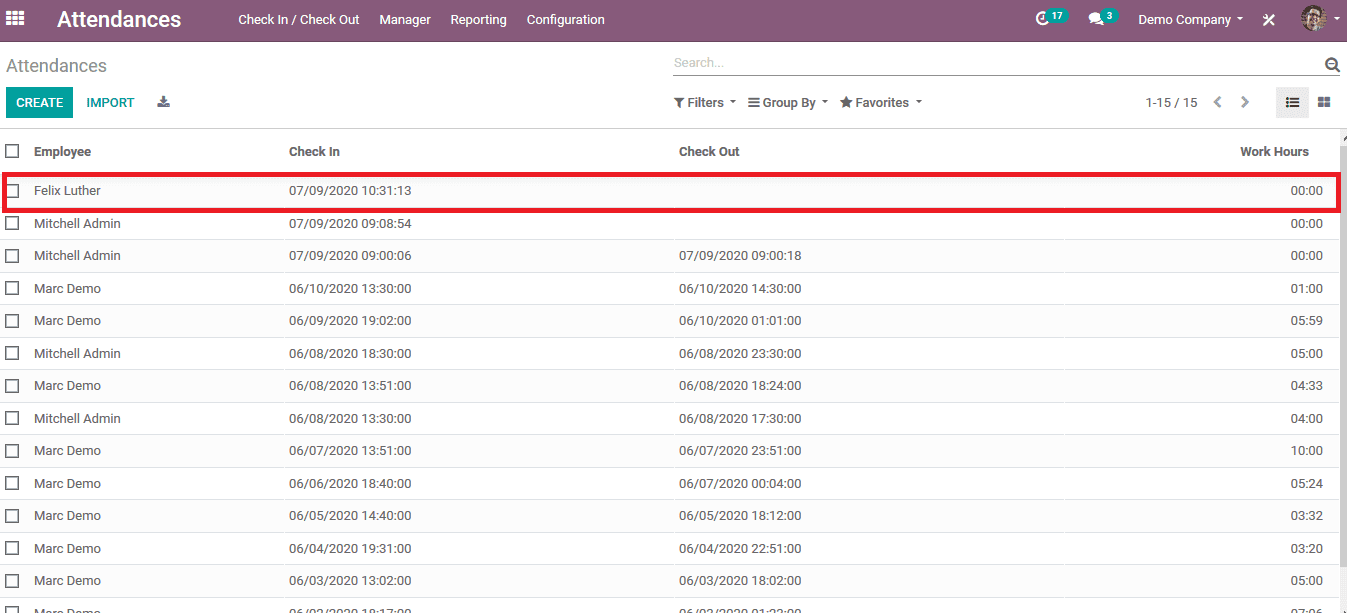The image size is (1347, 613).
Task: Switch to list view icon
Action: [x=1292, y=102]
